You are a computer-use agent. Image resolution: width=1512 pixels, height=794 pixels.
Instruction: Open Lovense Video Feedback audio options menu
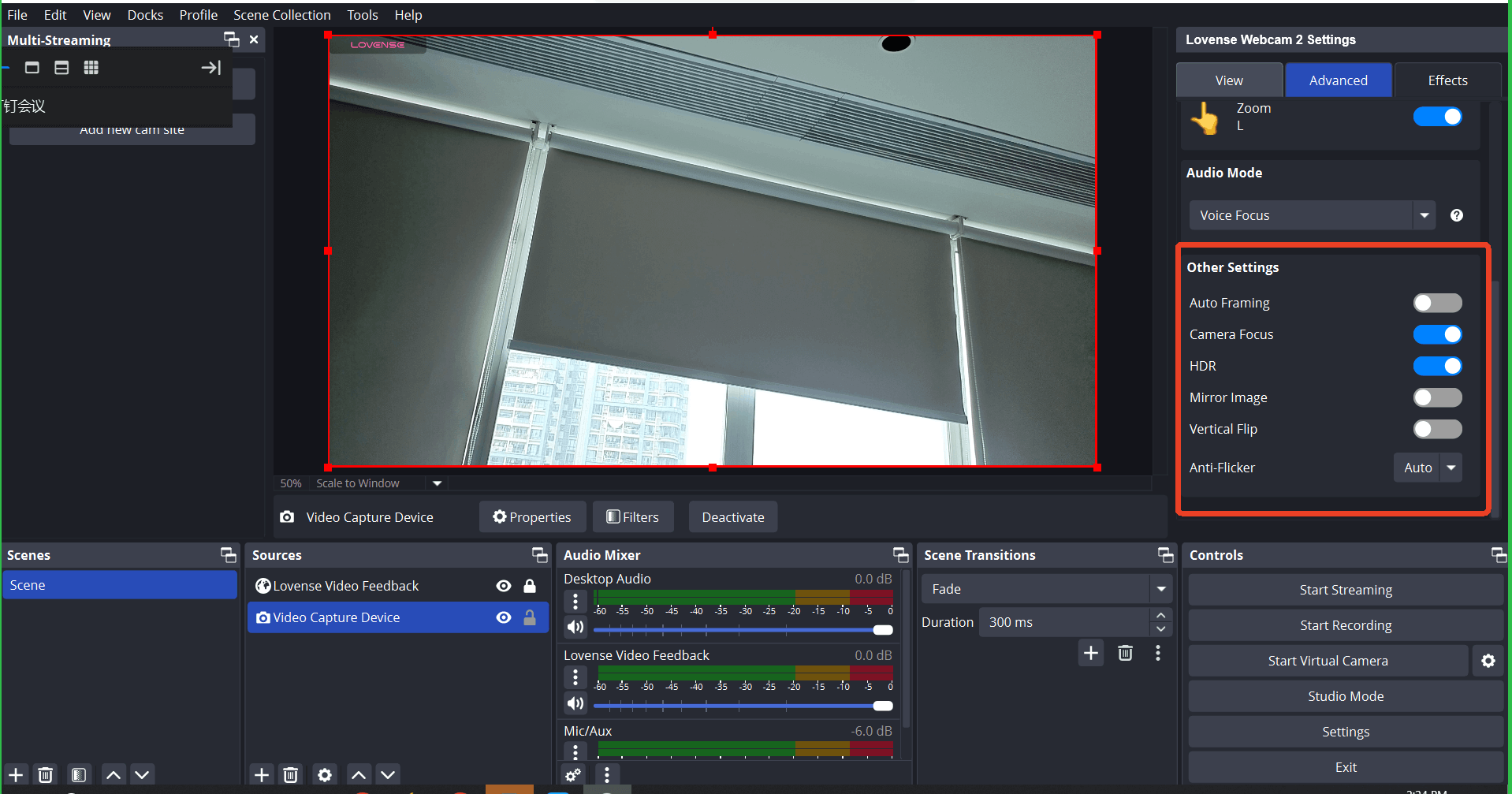pos(575,677)
